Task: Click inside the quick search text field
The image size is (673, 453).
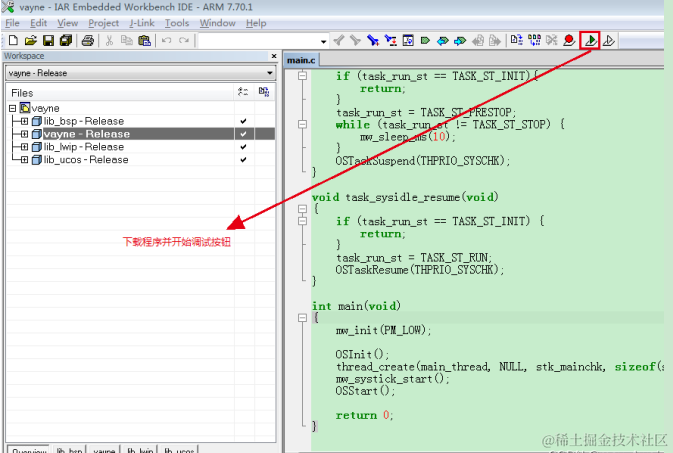Action: 259,41
